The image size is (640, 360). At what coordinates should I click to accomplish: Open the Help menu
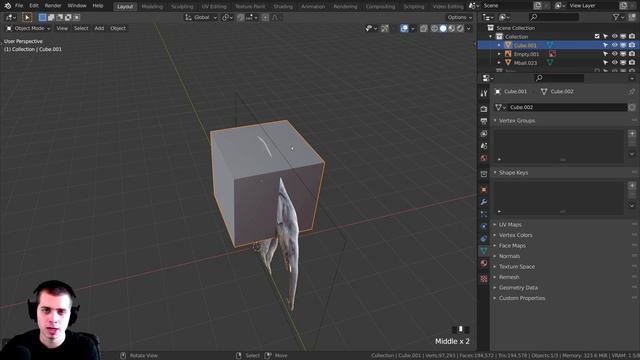pyautogui.click(x=98, y=6)
